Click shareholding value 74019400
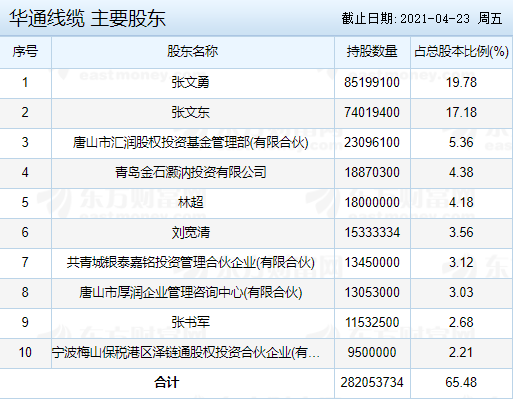 (x=372, y=112)
